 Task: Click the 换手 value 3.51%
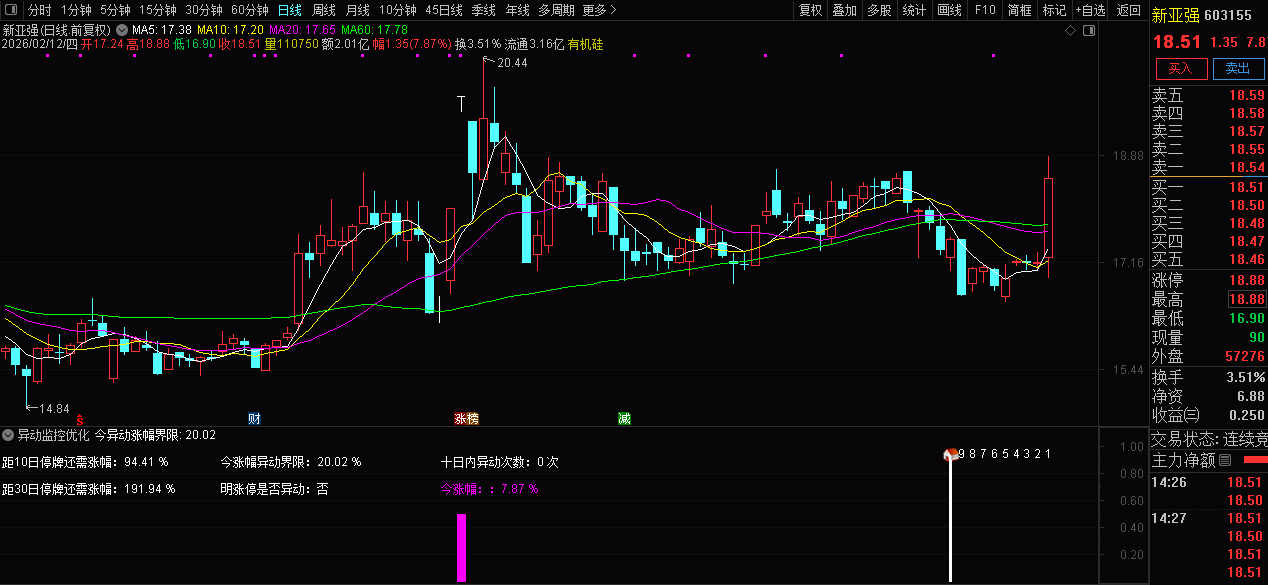pos(1245,377)
